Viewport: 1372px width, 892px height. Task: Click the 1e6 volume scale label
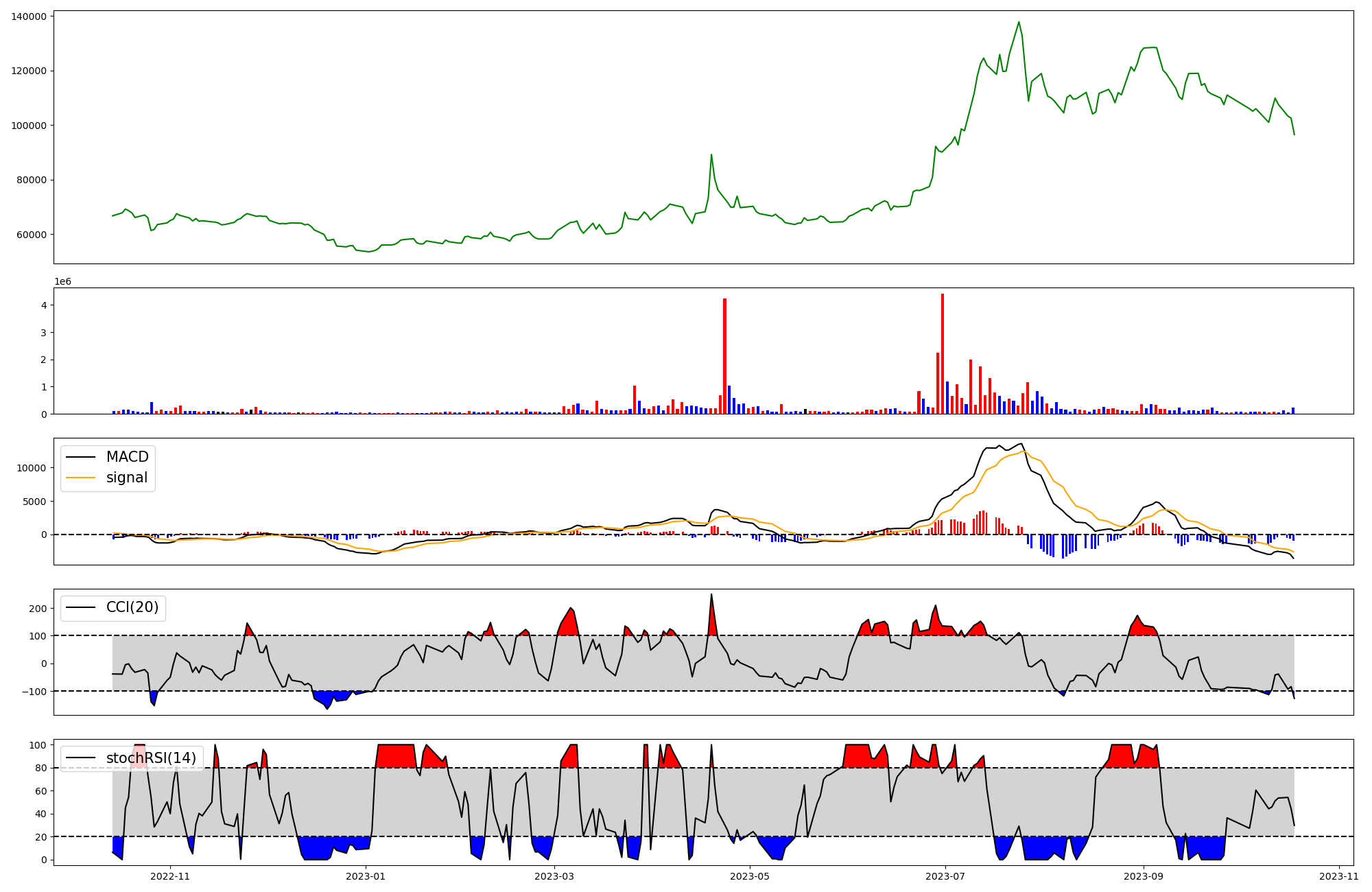[62, 282]
